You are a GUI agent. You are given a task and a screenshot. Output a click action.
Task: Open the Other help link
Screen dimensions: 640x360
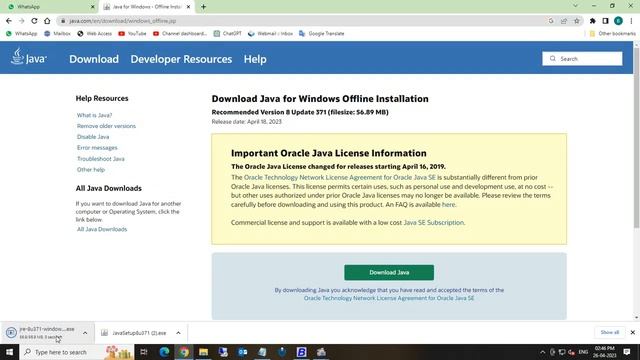click(91, 169)
